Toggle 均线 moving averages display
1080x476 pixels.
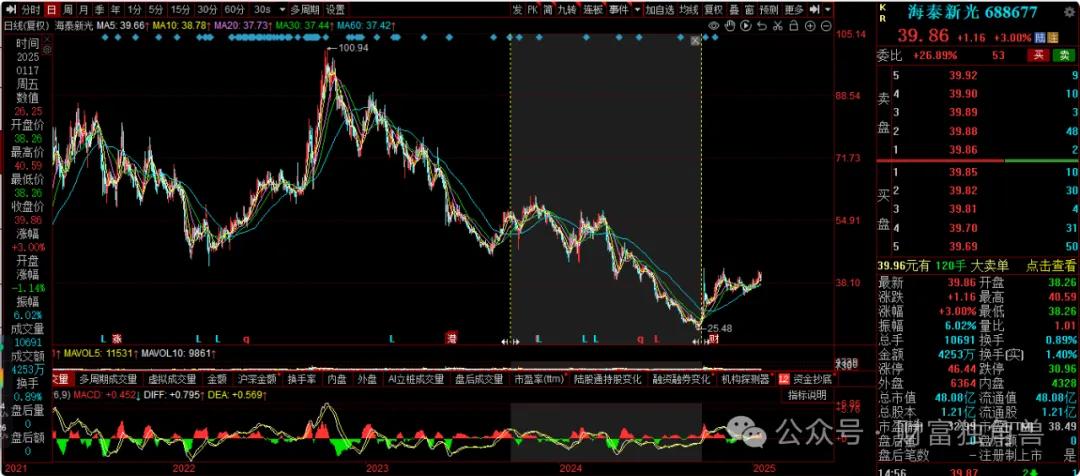click(x=689, y=10)
